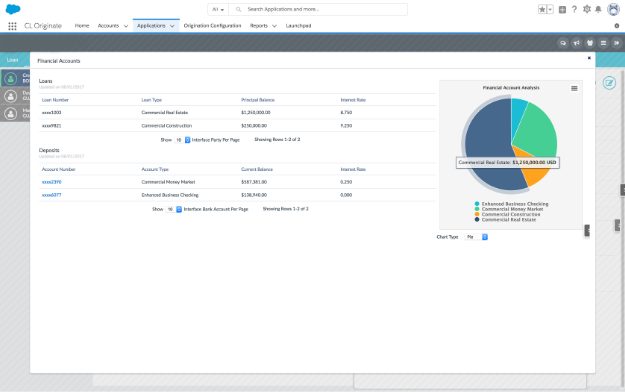
Task: Click the edit pencil circle icon
Action: point(609,83)
